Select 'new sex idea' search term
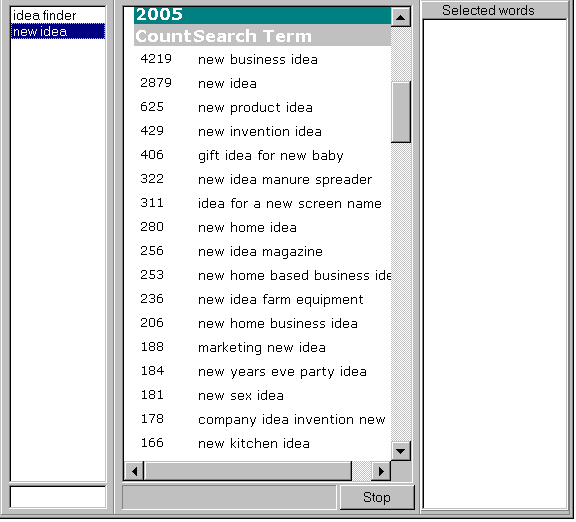576x522 pixels. (x=241, y=396)
